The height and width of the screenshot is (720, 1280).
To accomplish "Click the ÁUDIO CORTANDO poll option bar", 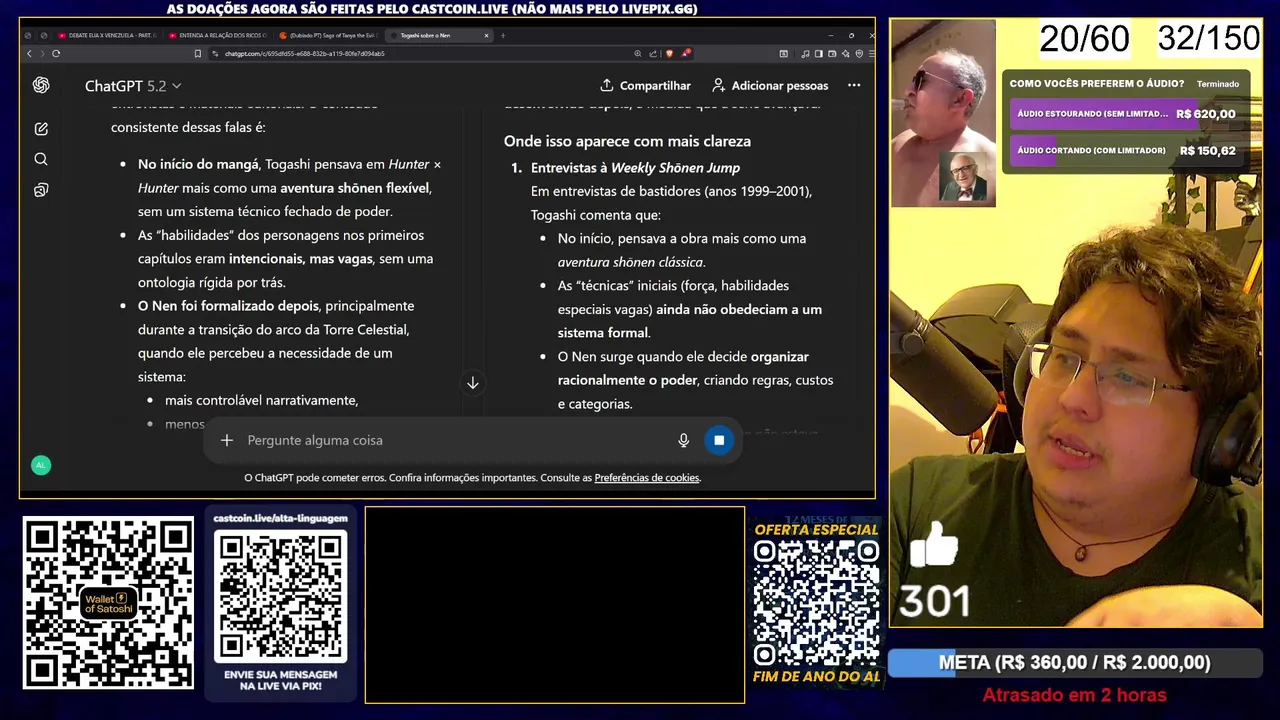I will coord(1126,151).
